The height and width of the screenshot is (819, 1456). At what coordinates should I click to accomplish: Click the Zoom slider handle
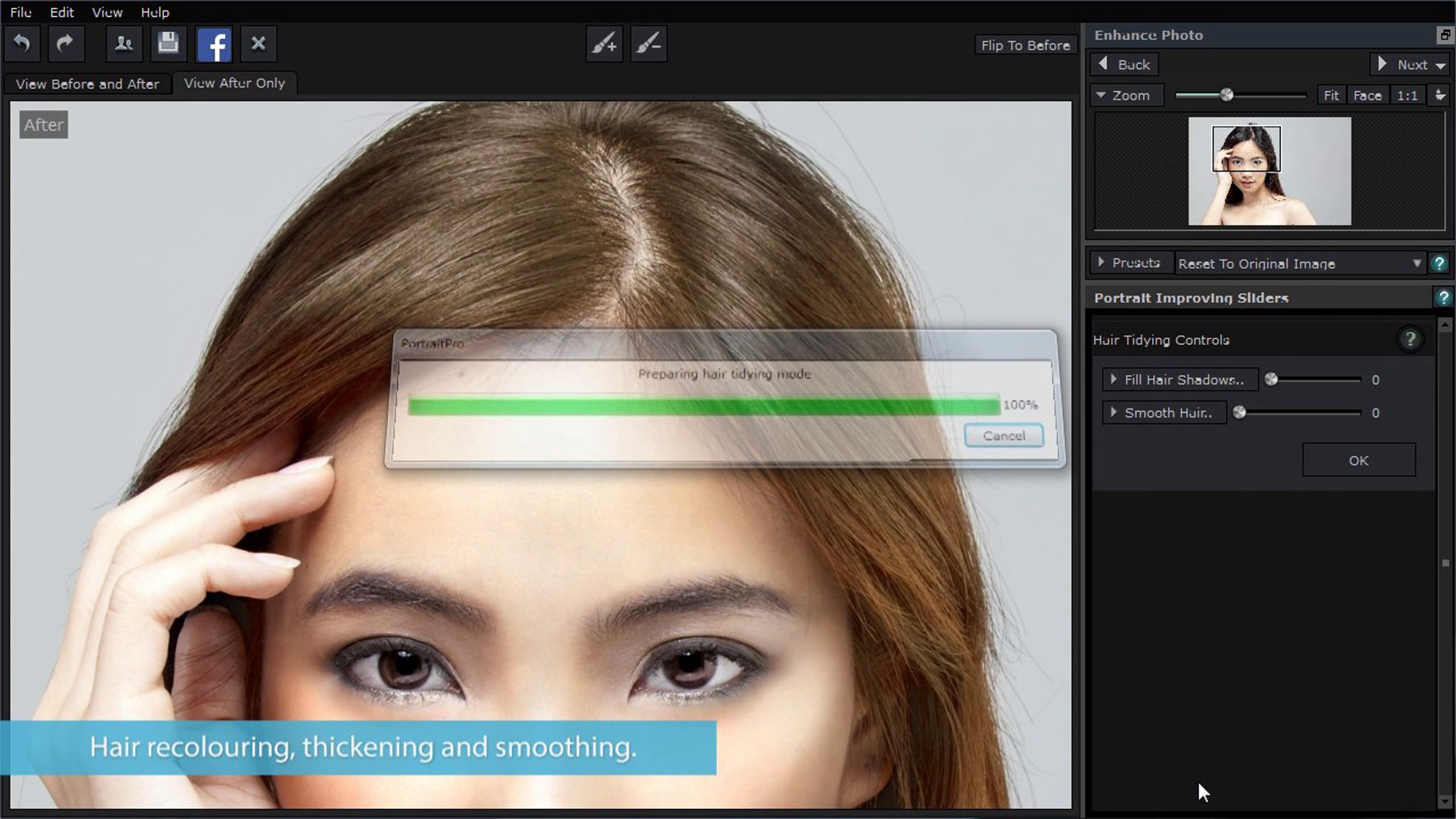[1227, 95]
